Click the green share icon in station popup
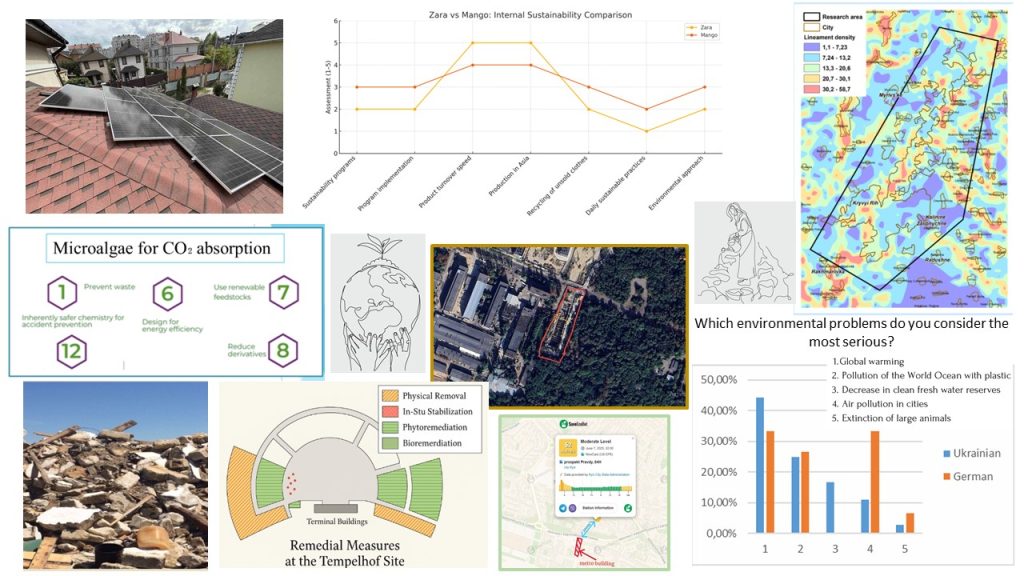 coord(627,507)
